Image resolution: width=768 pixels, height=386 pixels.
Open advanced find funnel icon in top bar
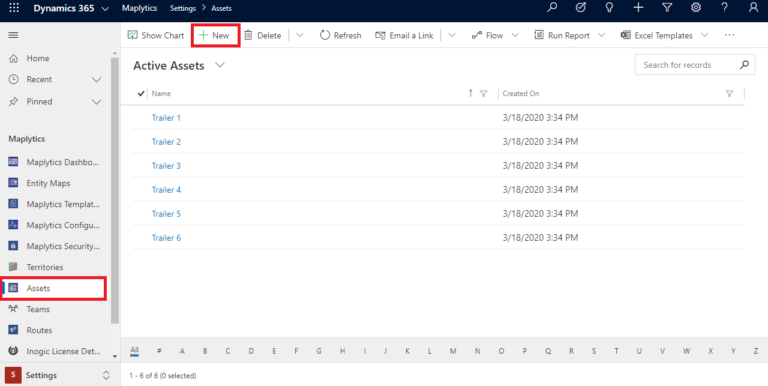point(667,8)
